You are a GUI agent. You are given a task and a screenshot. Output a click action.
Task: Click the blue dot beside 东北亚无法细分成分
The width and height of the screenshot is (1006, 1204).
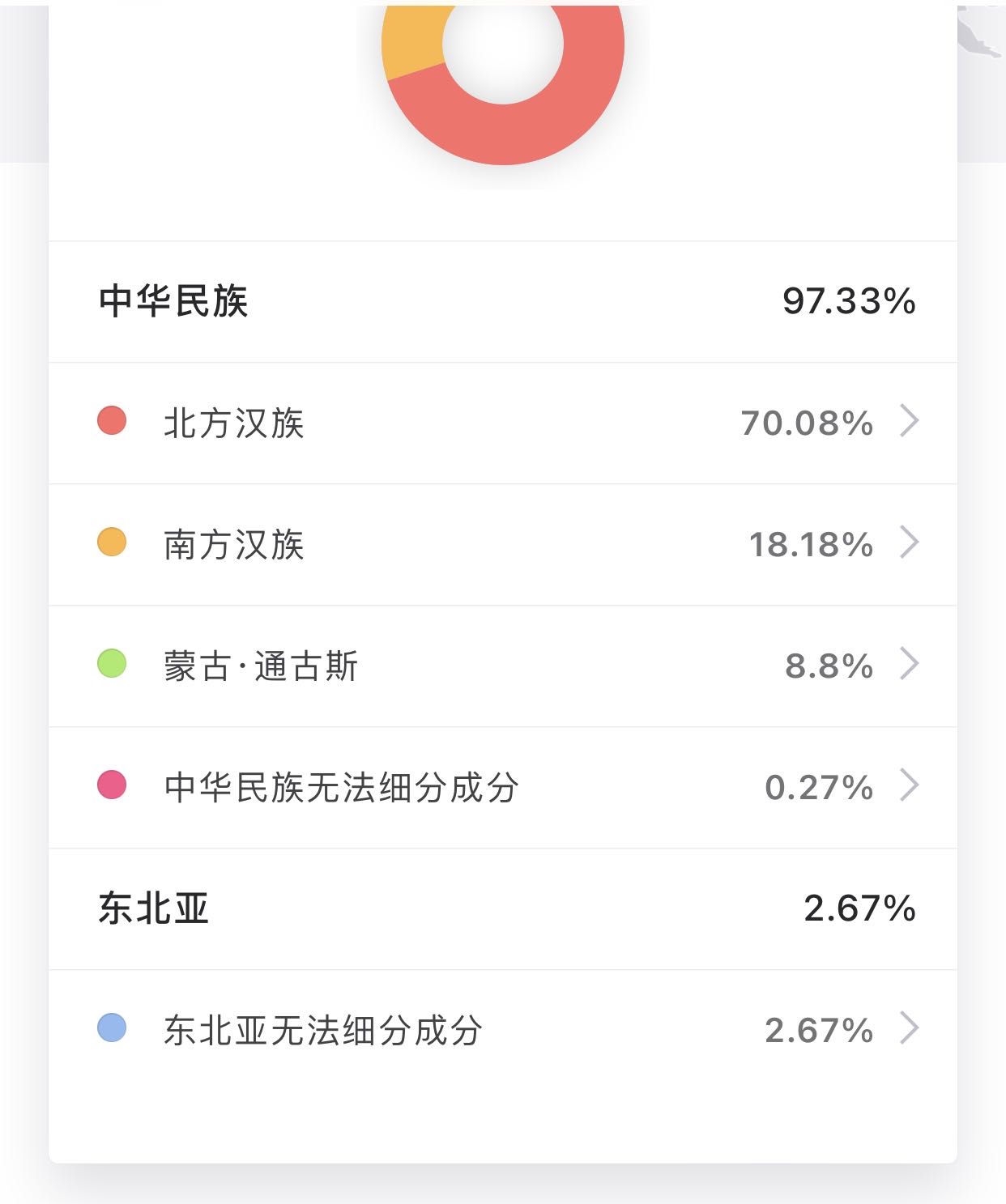click(x=112, y=1028)
